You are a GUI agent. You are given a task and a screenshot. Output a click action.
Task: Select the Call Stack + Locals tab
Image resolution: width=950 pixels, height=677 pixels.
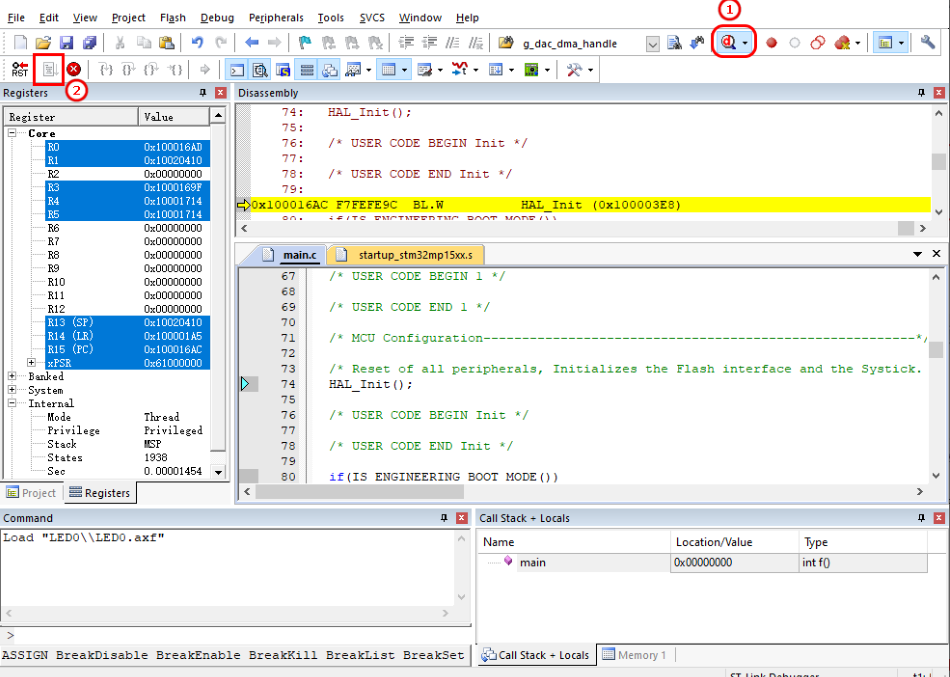[536, 655]
